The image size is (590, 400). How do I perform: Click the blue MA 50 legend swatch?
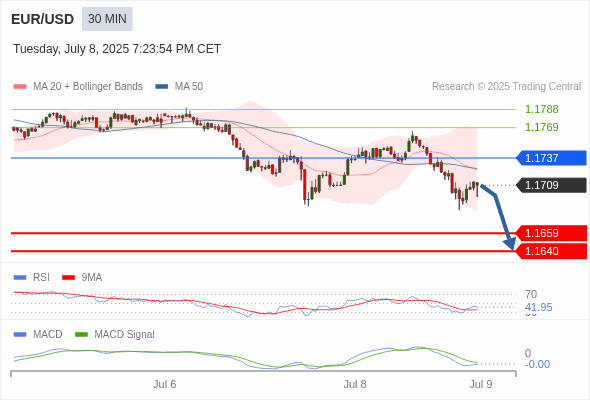(x=162, y=87)
